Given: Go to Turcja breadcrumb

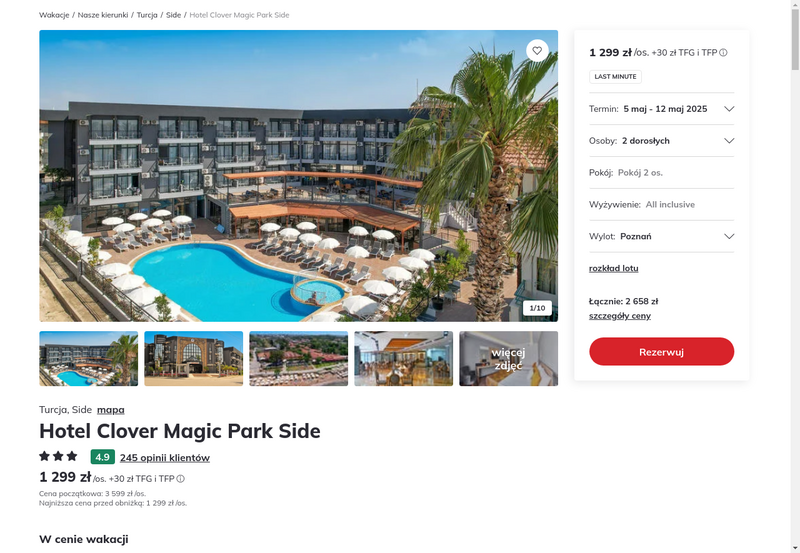Looking at the screenshot, I should point(147,15).
